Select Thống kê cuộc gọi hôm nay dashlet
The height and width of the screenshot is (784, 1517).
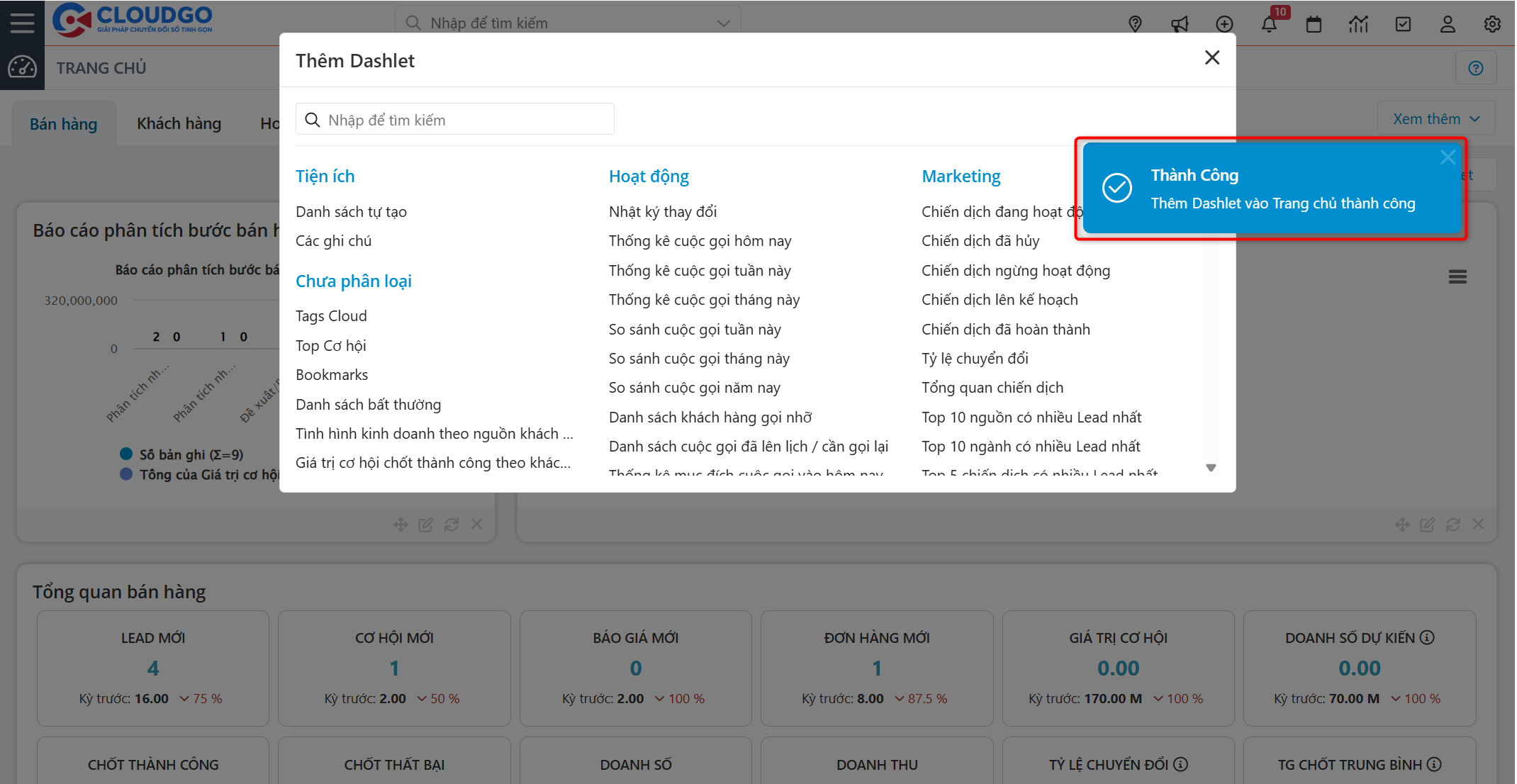tap(700, 240)
